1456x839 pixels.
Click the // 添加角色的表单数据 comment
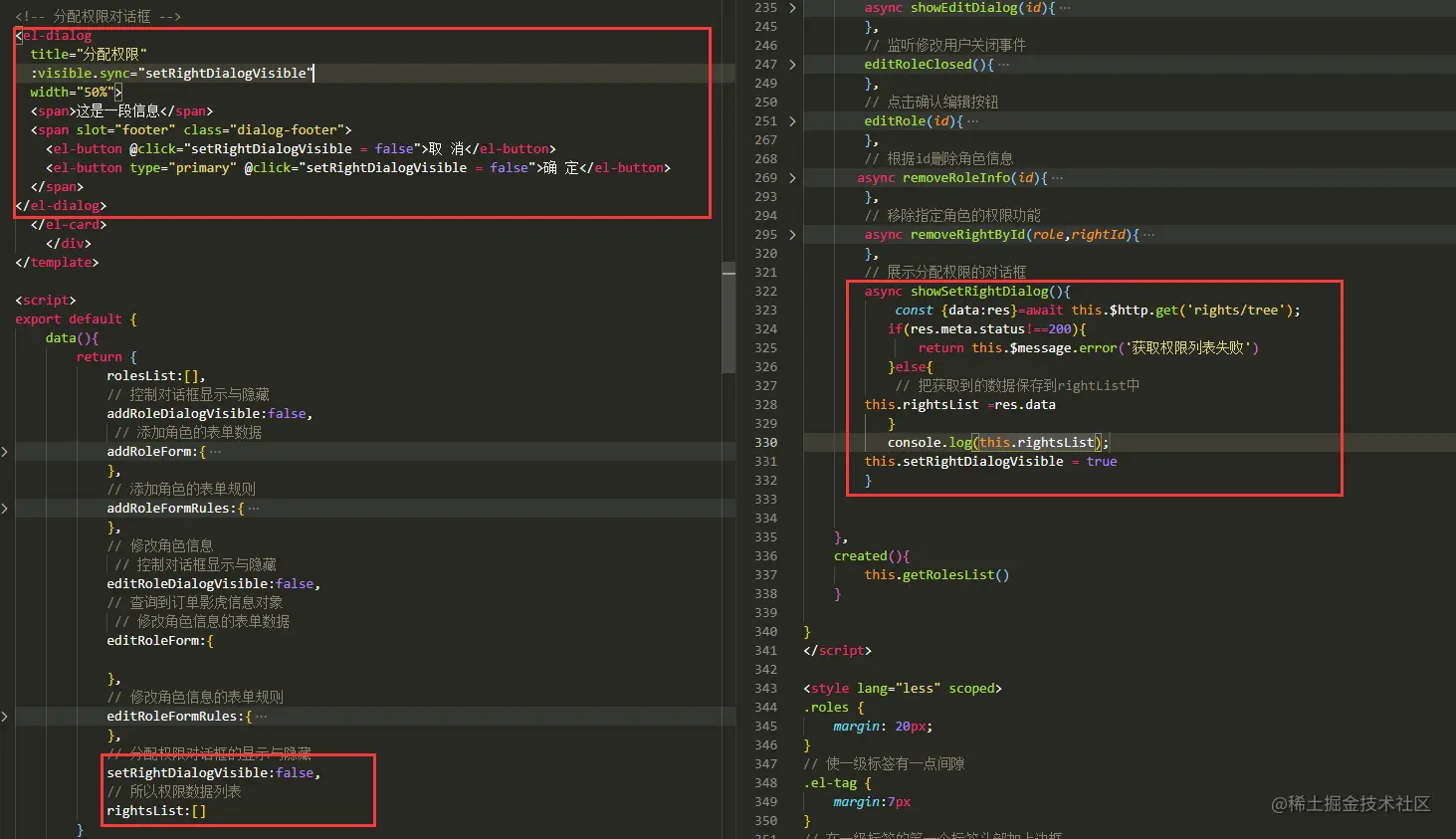click(x=188, y=432)
